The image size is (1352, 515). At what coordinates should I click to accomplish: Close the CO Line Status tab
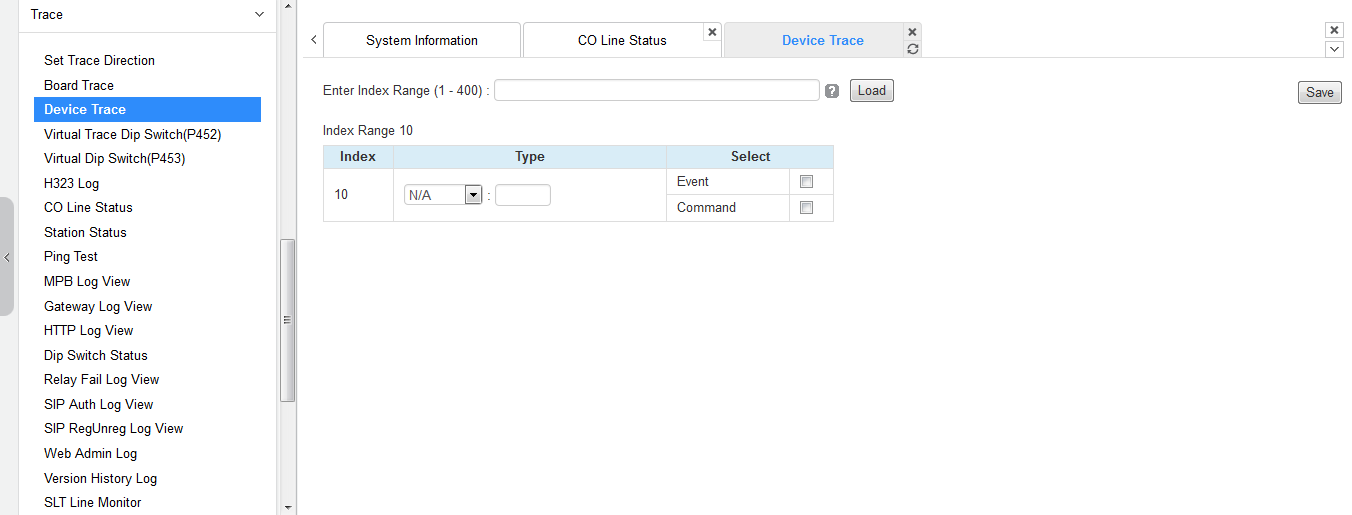712,32
